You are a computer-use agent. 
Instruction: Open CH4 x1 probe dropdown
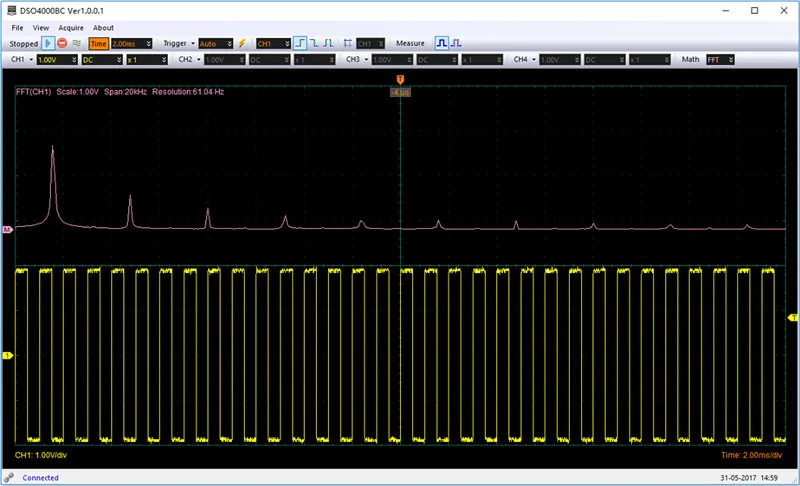coord(649,60)
